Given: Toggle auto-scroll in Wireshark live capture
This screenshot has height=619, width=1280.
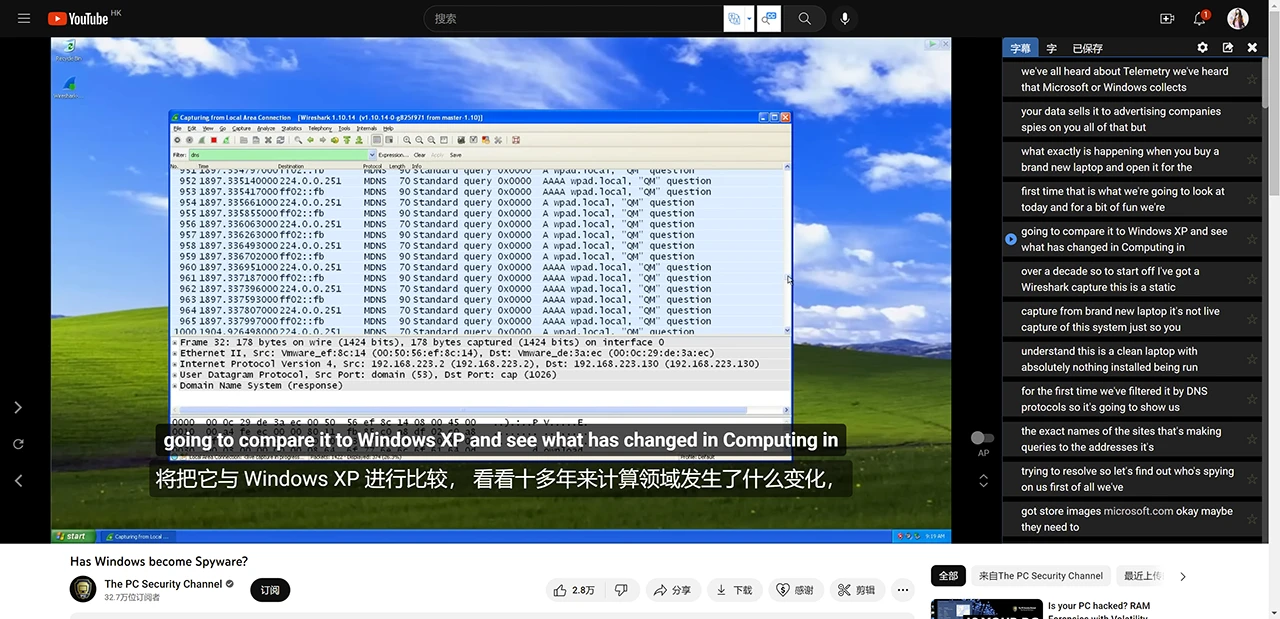Looking at the screenshot, I should 376,140.
